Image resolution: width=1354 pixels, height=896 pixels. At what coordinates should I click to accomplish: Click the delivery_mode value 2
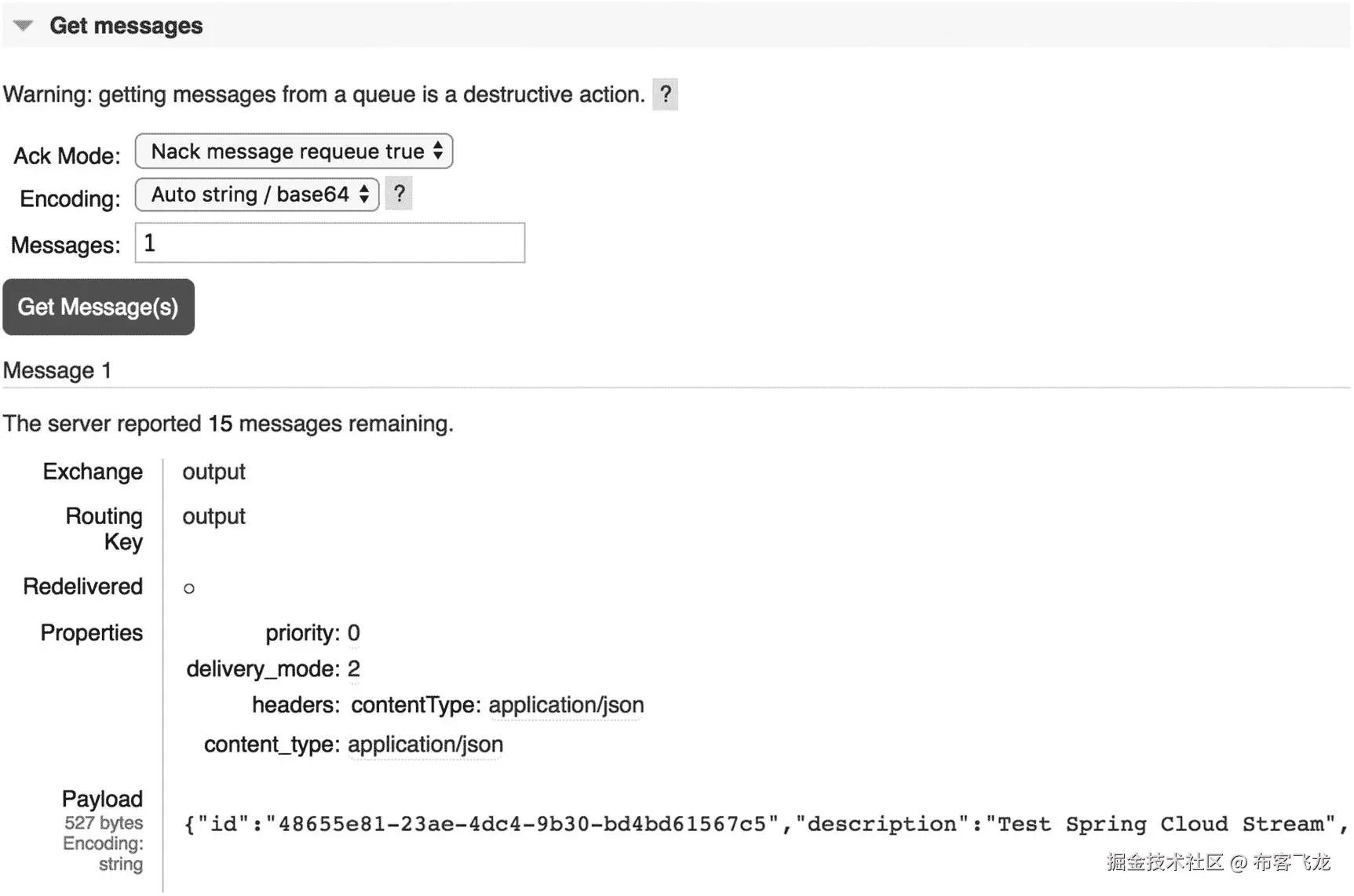click(x=354, y=669)
